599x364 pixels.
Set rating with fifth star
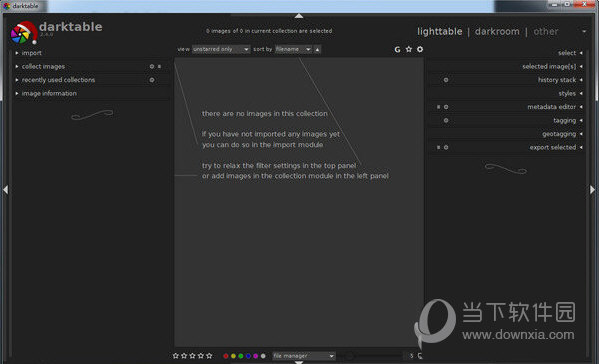tap(209, 356)
